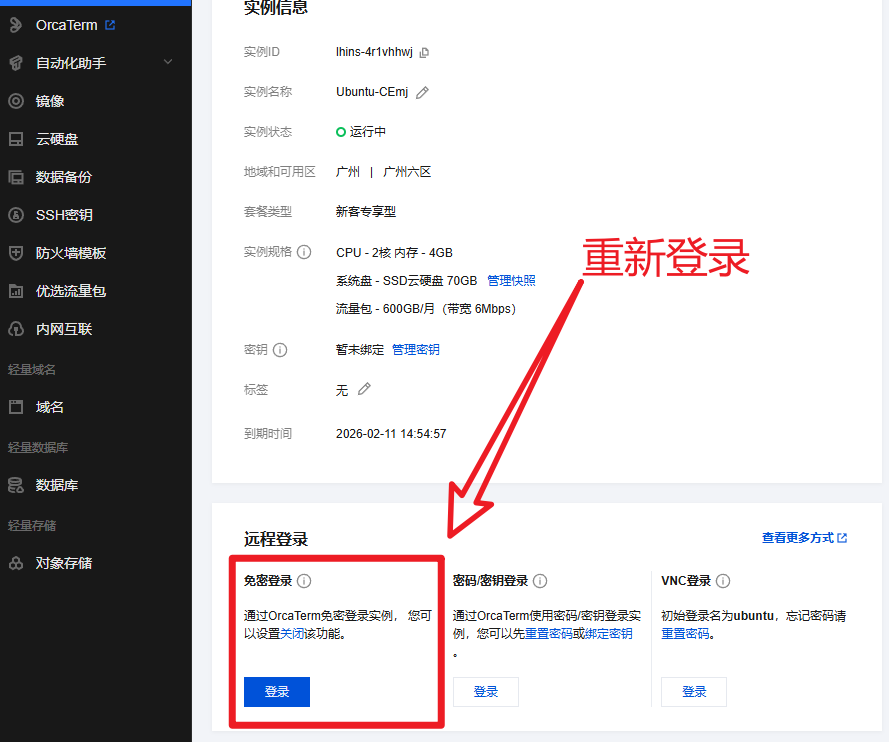Open 镜像 in the sidebar

point(50,101)
